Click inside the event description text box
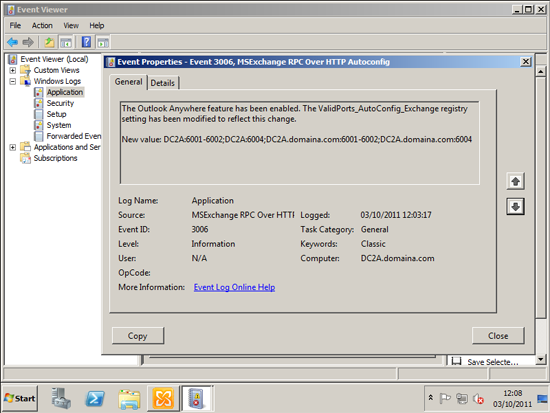 pyautogui.click(x=300, y=143)
